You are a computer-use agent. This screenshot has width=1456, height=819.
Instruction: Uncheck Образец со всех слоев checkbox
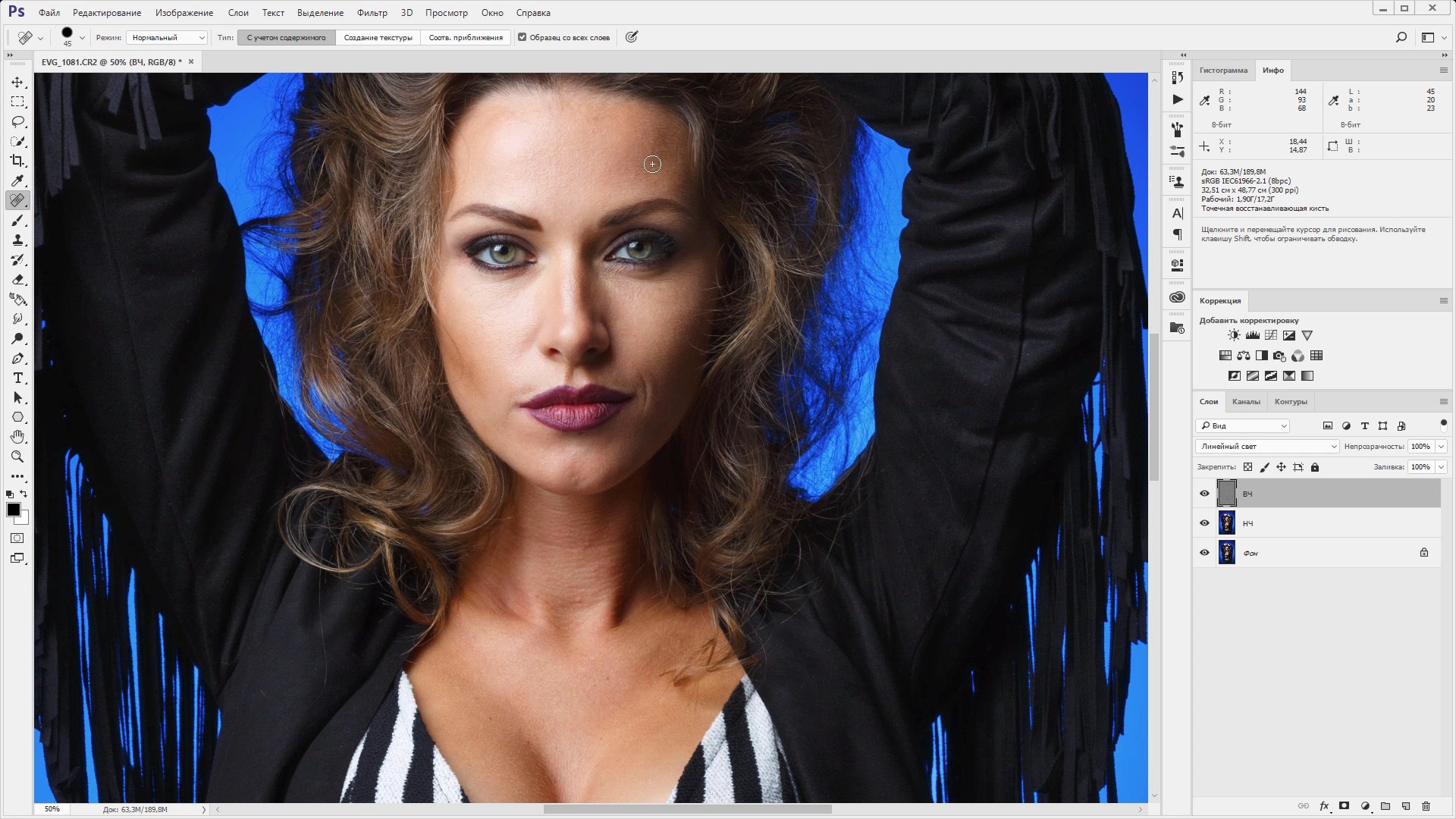(522, 37)
